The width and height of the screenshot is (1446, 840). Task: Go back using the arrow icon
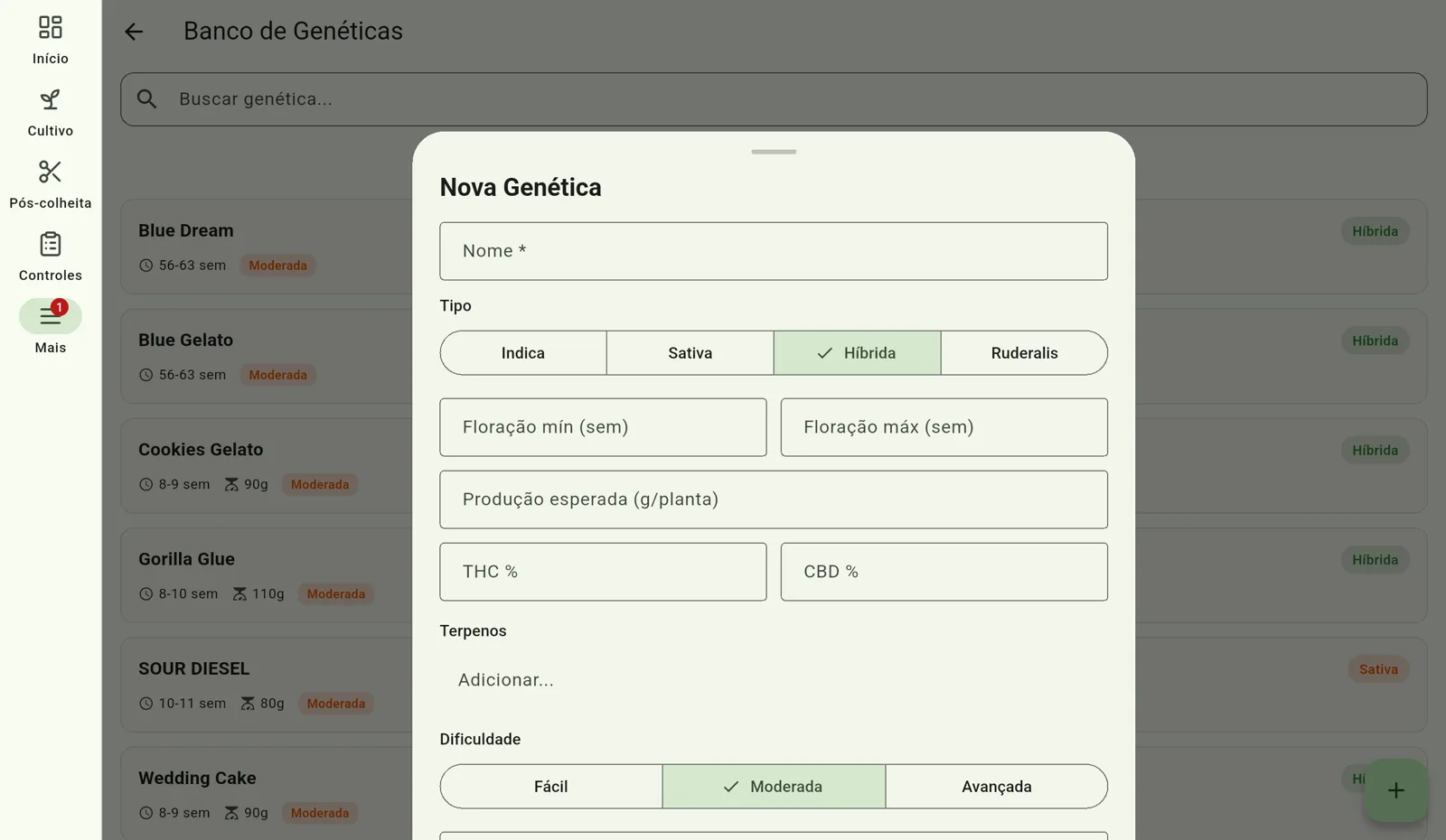134,32
